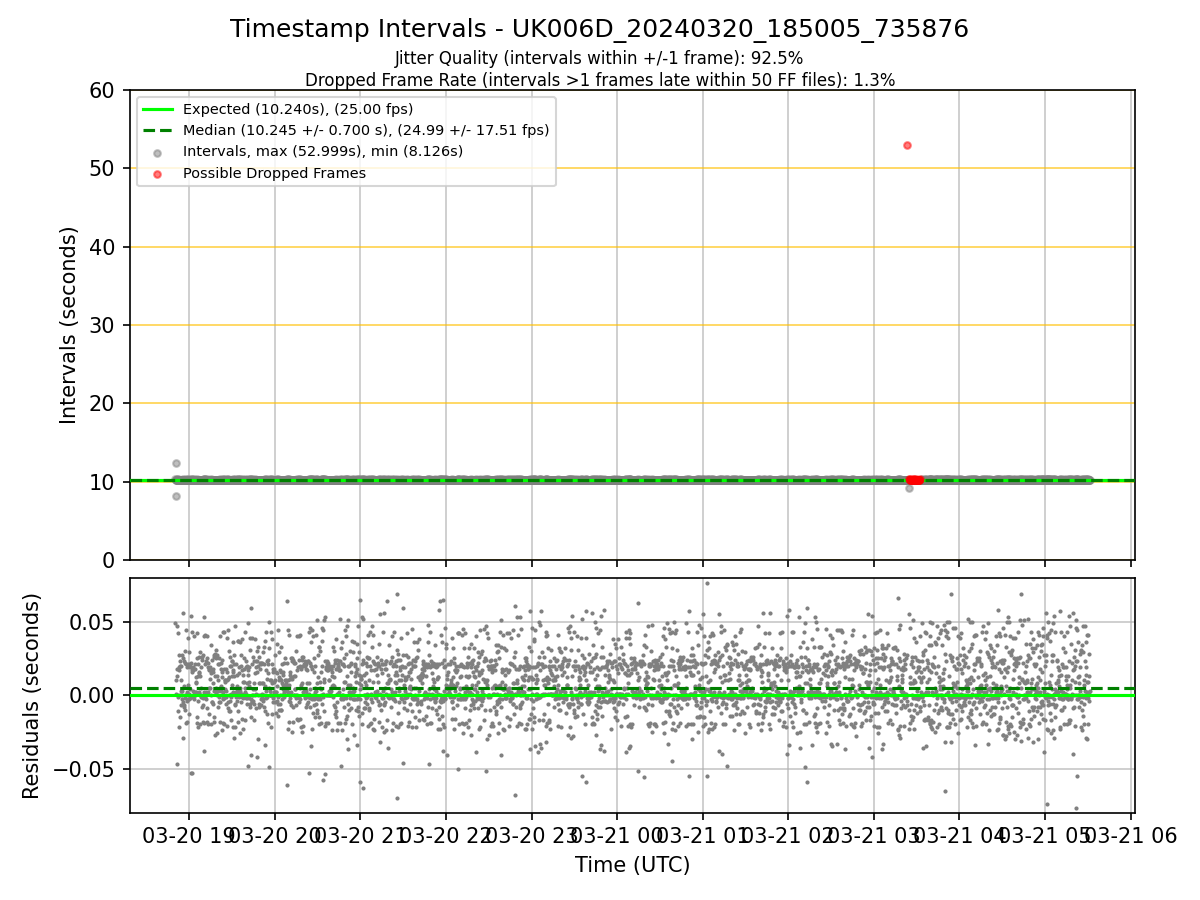Image resolution: width=1200 pixels, height=900 pixels.
Task: Click the 'Time (UTC)' x-axis label
Action: click(632, 865)
